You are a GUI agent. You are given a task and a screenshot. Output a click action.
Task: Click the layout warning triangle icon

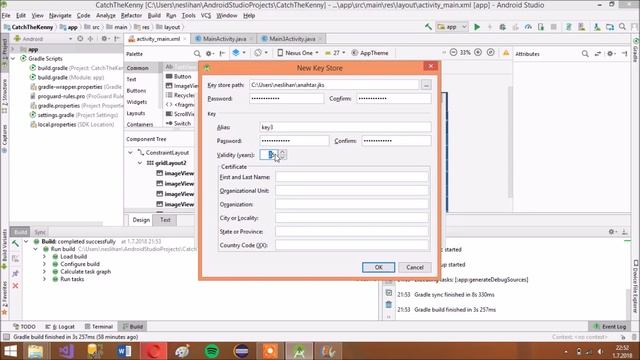(x=506, y=53)
